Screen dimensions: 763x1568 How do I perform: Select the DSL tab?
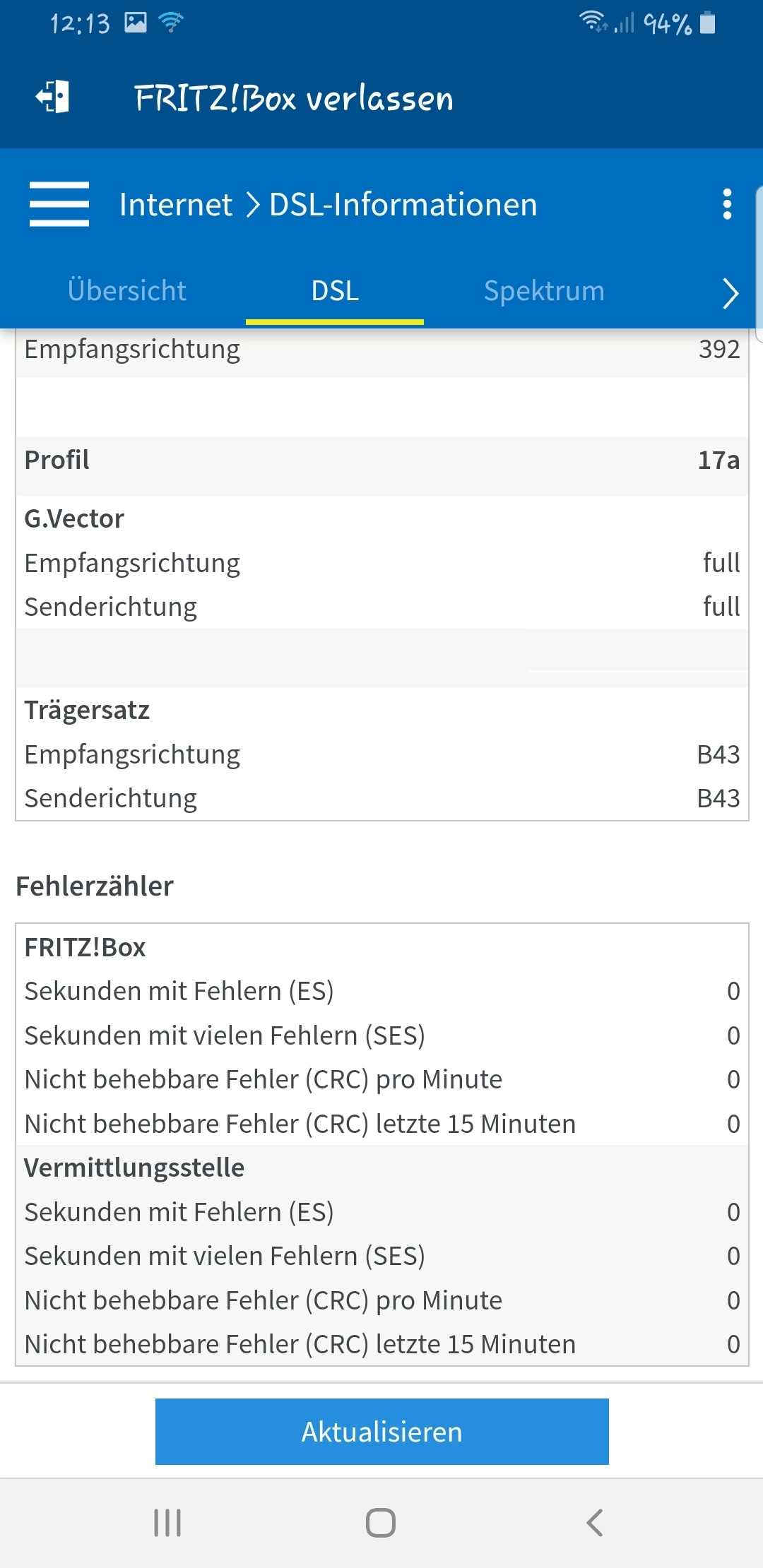pyautogui.click(x=335, y=291)
